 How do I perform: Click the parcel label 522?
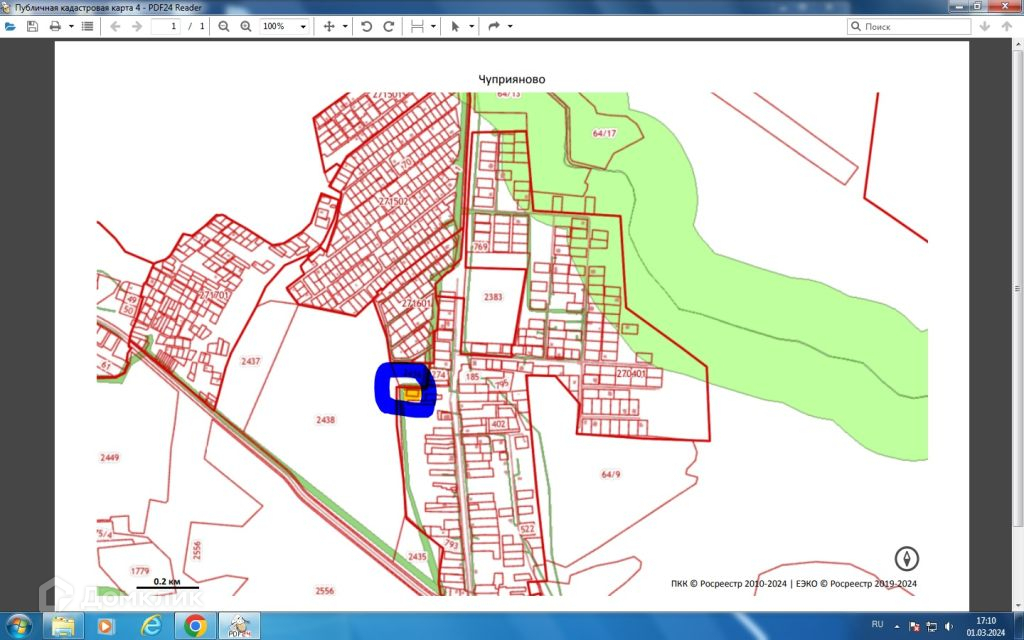coord(526,529)
